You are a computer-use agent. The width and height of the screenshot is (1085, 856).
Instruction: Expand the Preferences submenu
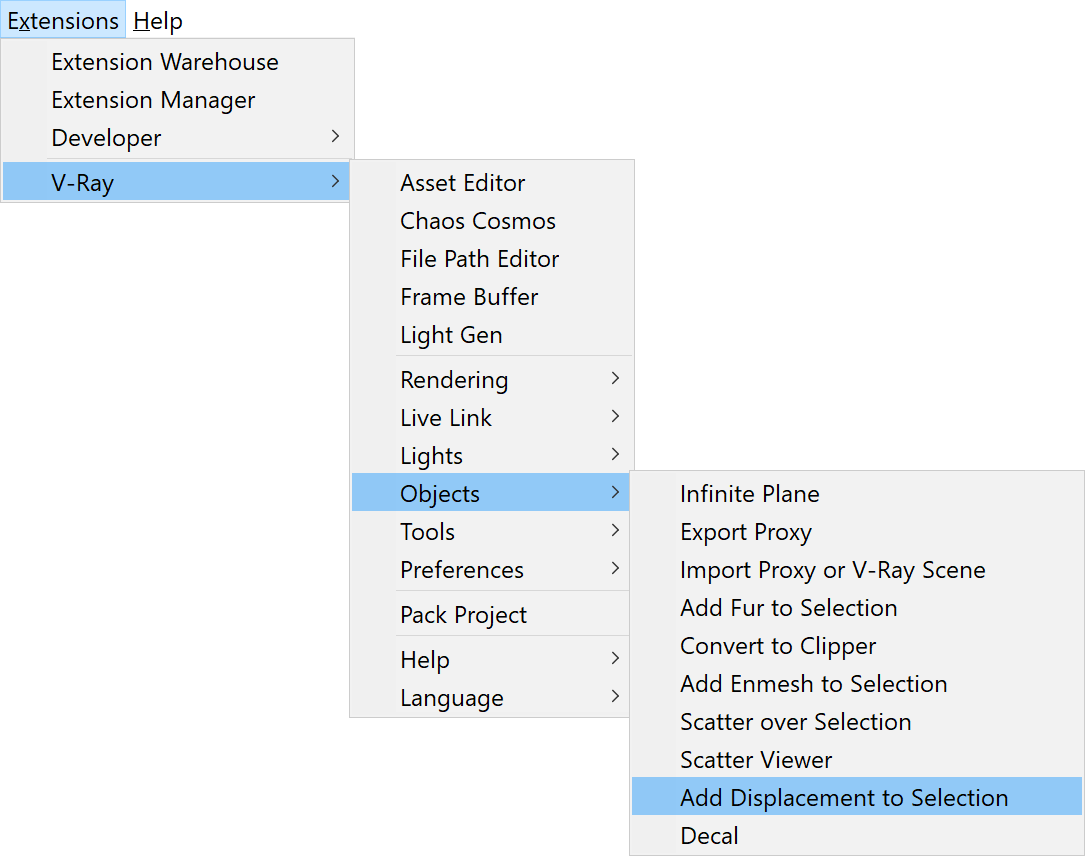(491, 570)
